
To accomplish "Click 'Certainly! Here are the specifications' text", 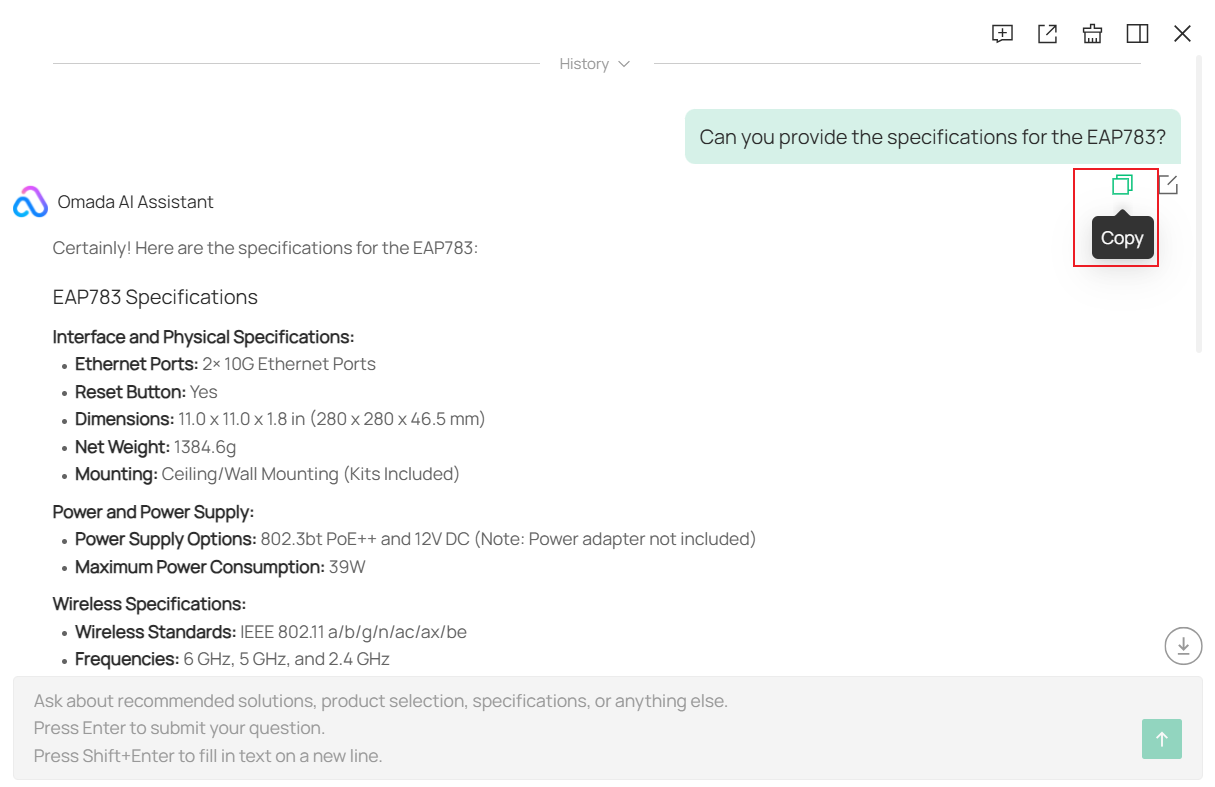I will pyautogui.click(x=265, y=247).
